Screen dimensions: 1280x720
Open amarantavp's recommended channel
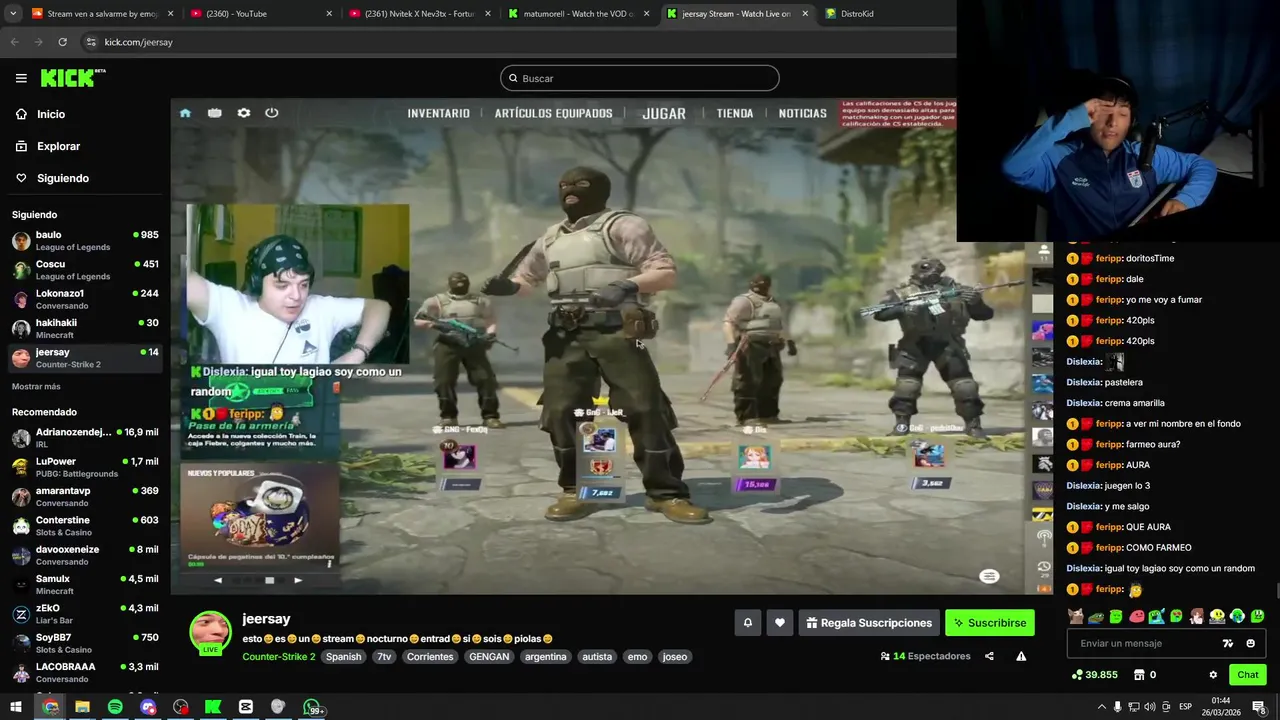click(x=85, y=497)
